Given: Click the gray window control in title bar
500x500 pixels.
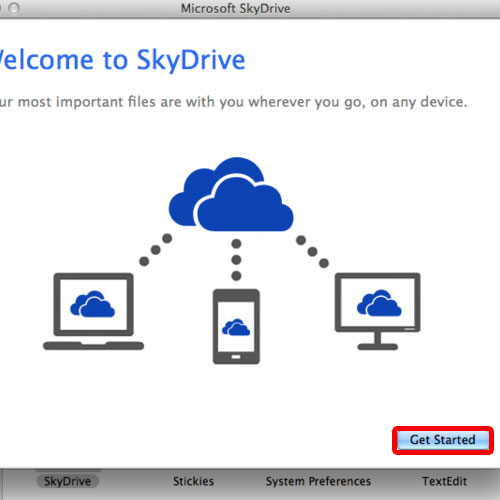Looking at the screenshot, I should [14, 8].
